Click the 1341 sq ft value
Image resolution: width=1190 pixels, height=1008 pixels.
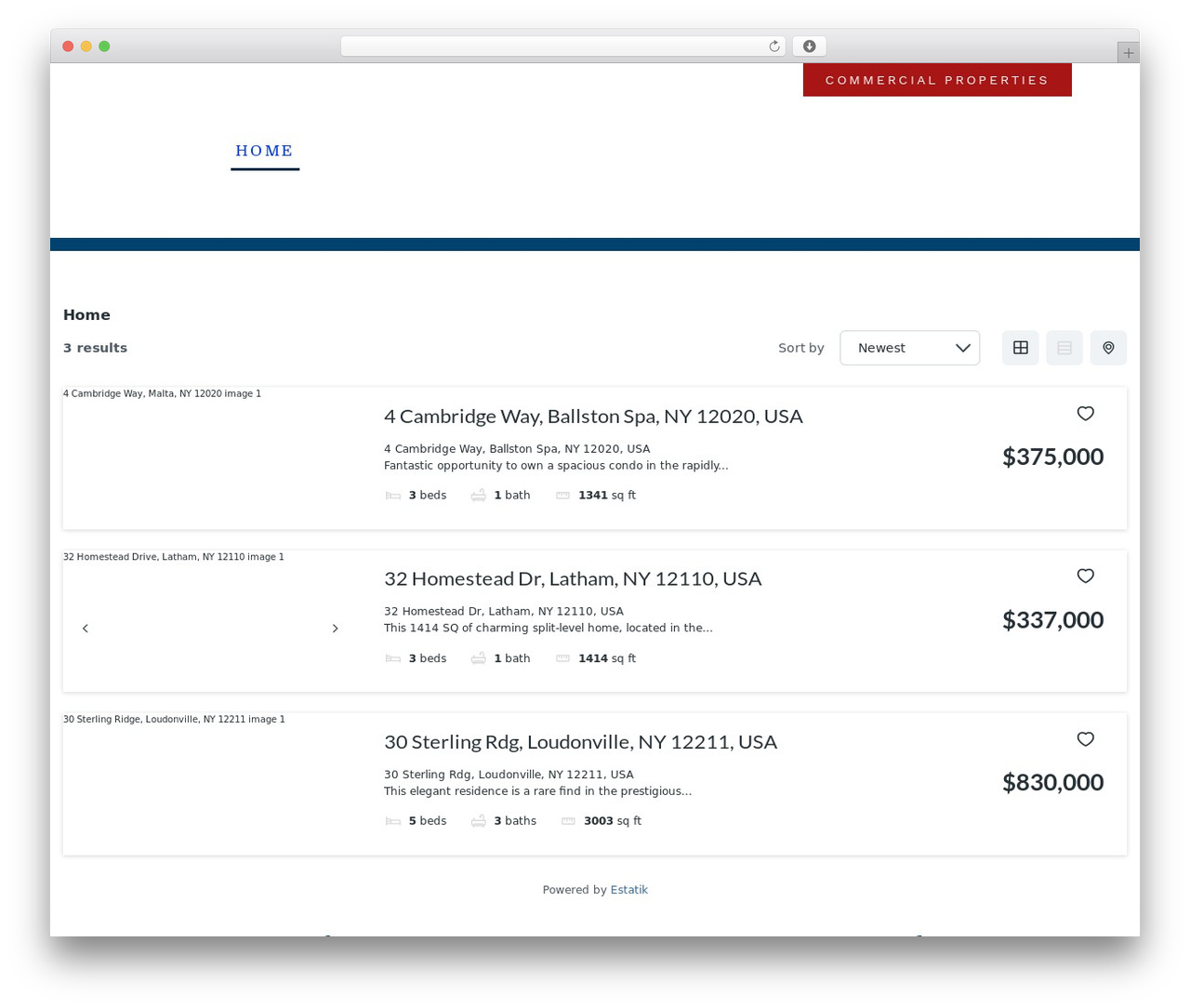tap(607, 496)
